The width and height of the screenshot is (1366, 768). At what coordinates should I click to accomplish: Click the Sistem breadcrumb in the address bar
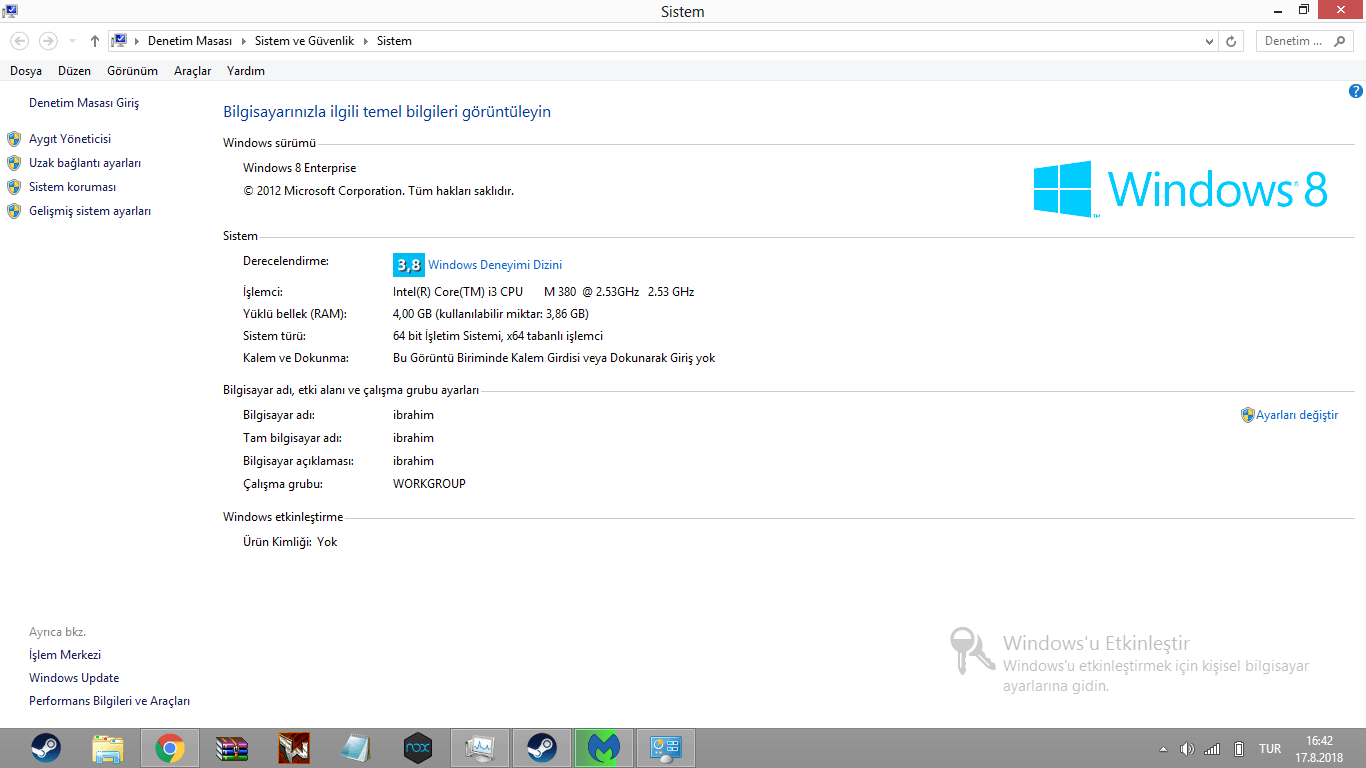click(394, 41)
